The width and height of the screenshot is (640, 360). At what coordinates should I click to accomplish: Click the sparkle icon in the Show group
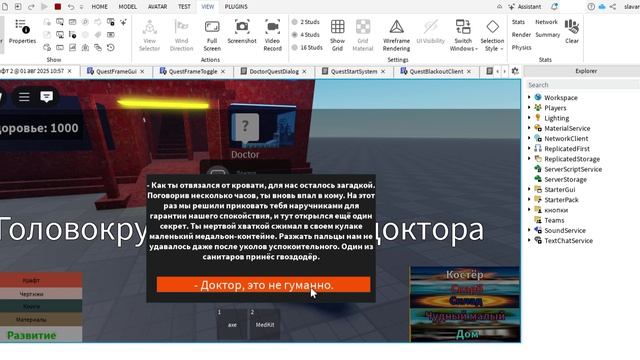pos(123,22)
